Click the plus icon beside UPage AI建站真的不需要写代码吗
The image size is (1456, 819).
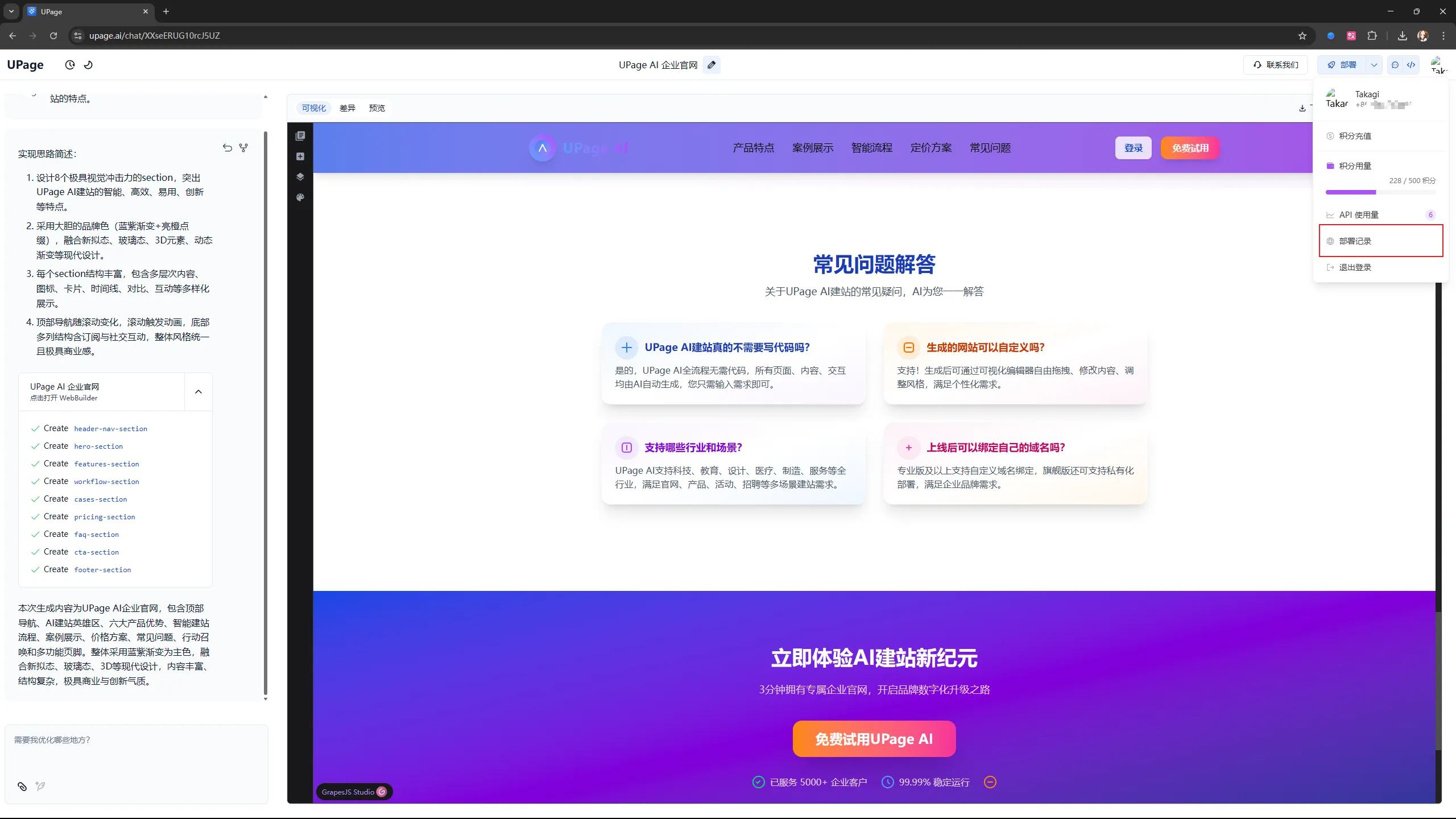tap(627, 348)
